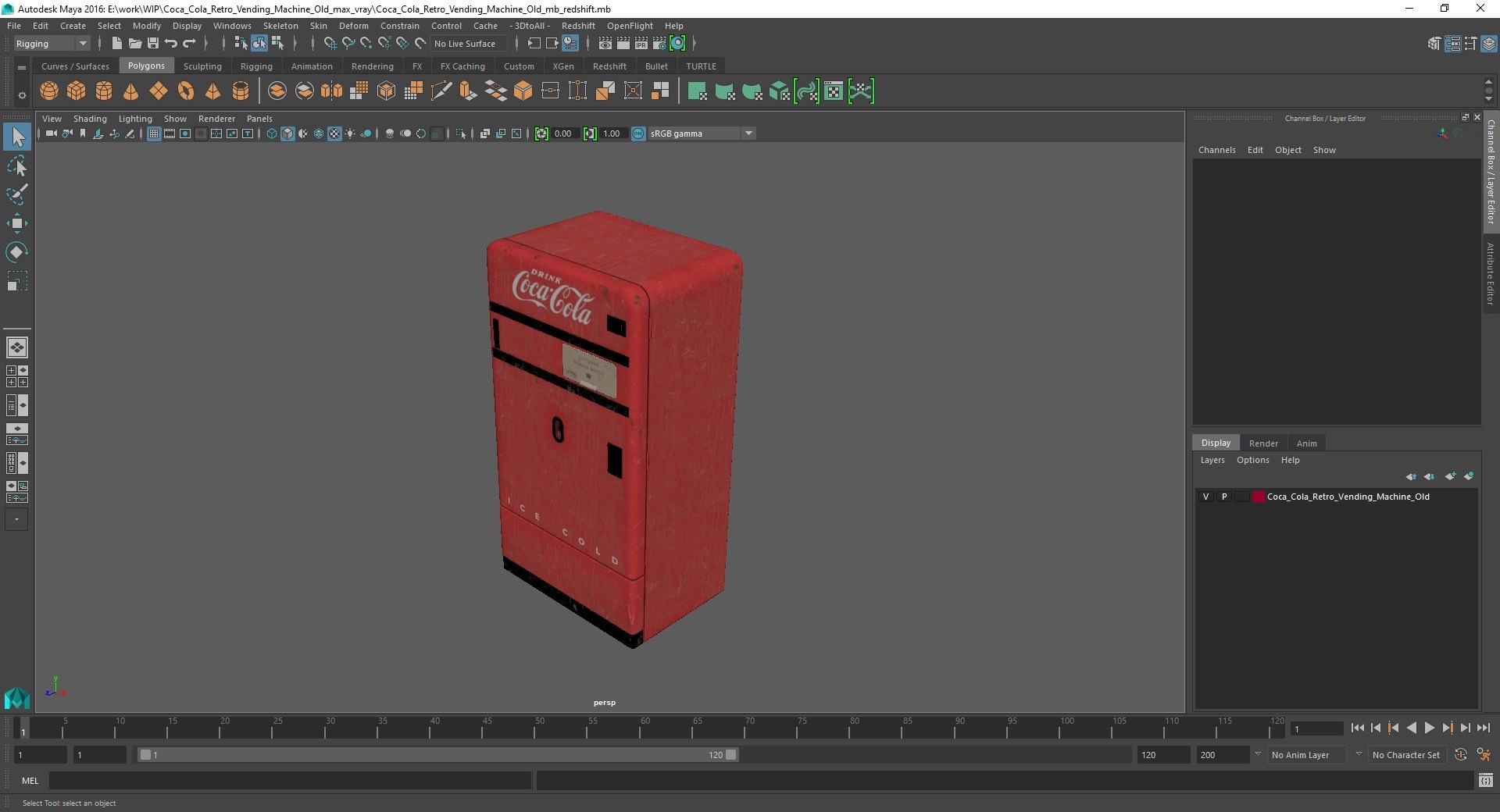
Task: Toggle Auto Keyframe button
Action: [1460, 755]
